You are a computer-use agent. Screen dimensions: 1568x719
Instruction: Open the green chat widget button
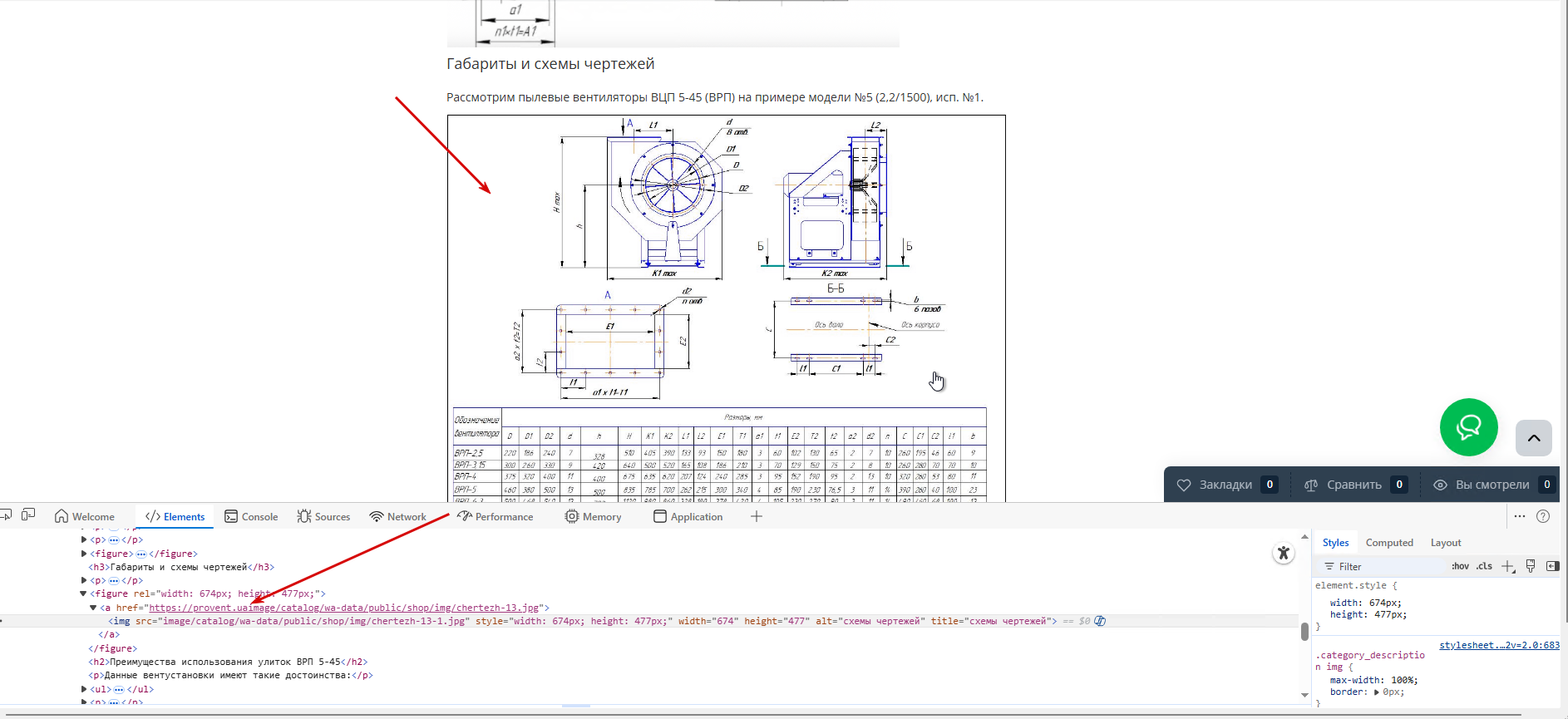click(x=1469, y=427)
